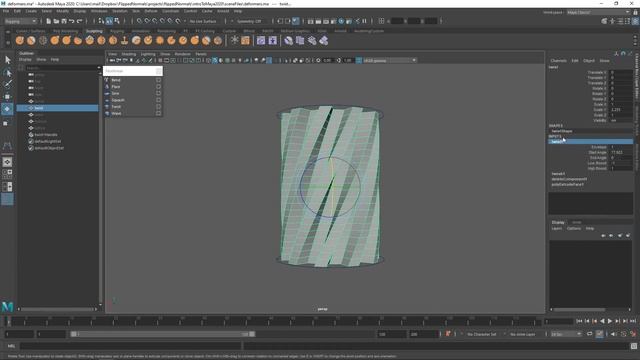Pick the Paint selection brush tool

point(7,84)
